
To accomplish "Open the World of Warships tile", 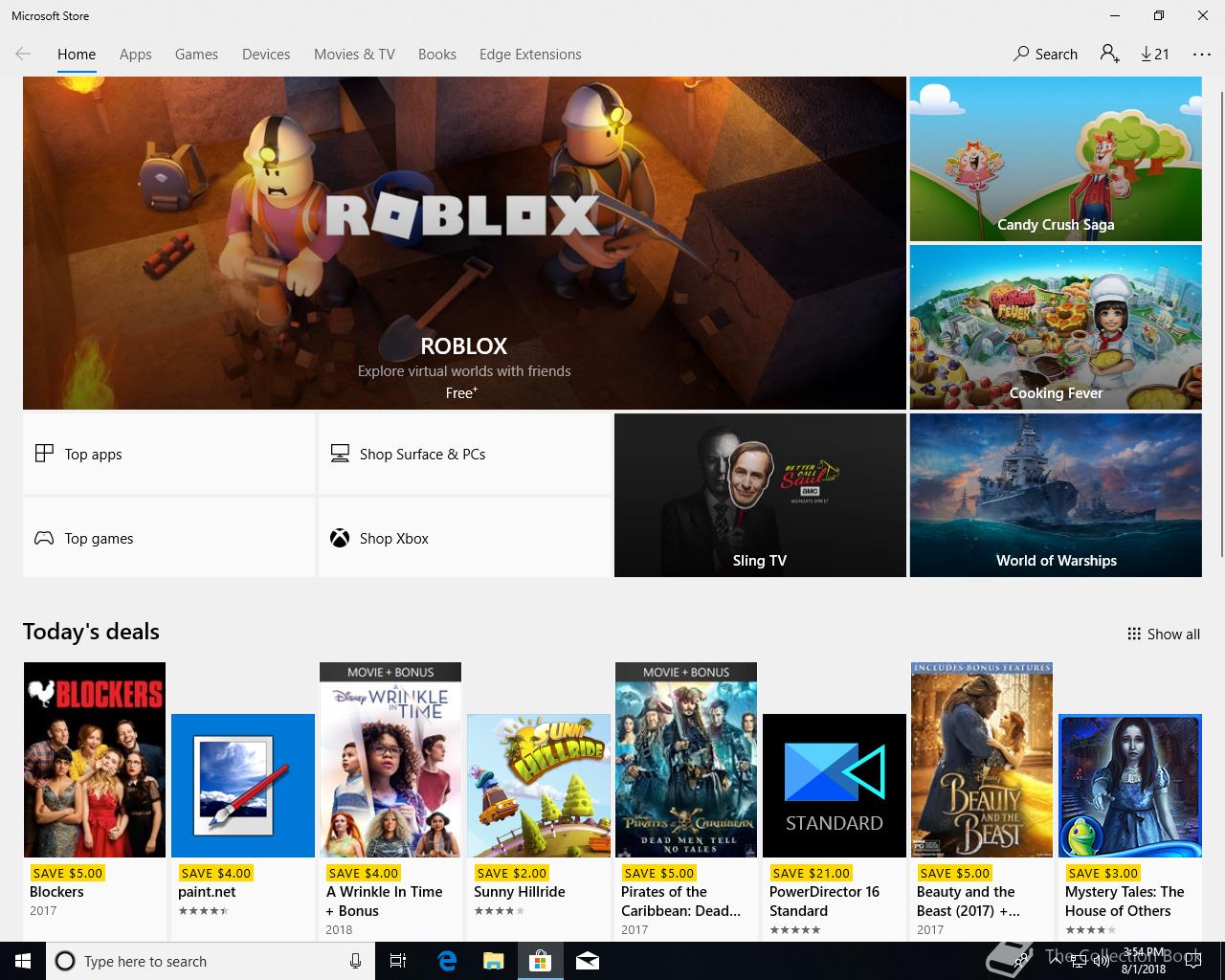I will (x=1056, y=496).
